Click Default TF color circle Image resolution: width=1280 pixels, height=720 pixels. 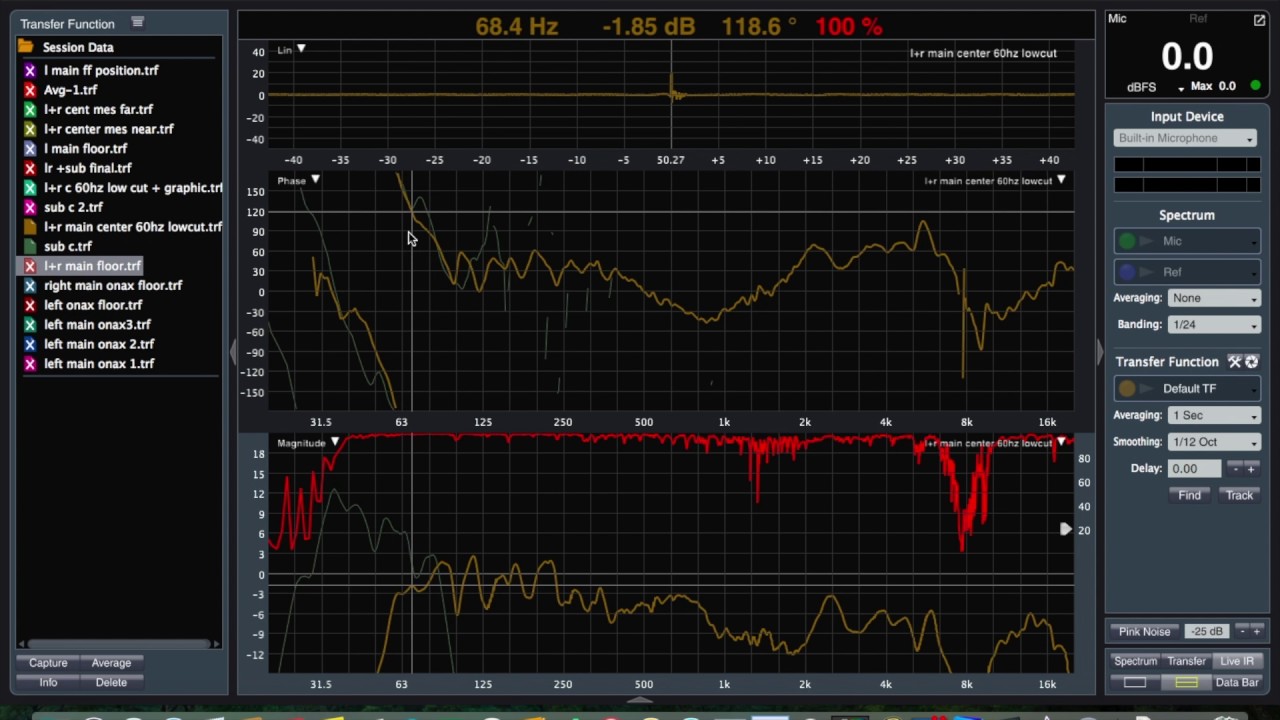click(1127, 389)
